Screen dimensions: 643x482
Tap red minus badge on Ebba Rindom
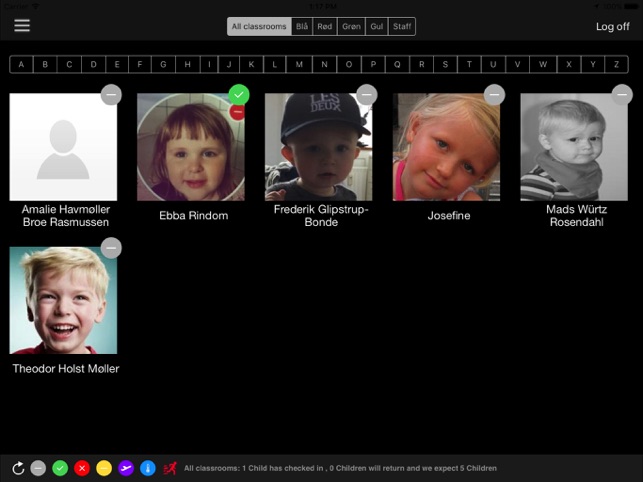[237, 112]
